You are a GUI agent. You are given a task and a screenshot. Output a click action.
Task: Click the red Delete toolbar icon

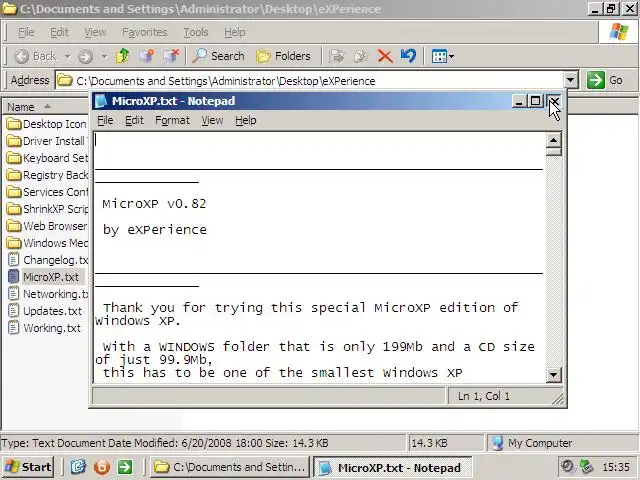pos(384,56)
